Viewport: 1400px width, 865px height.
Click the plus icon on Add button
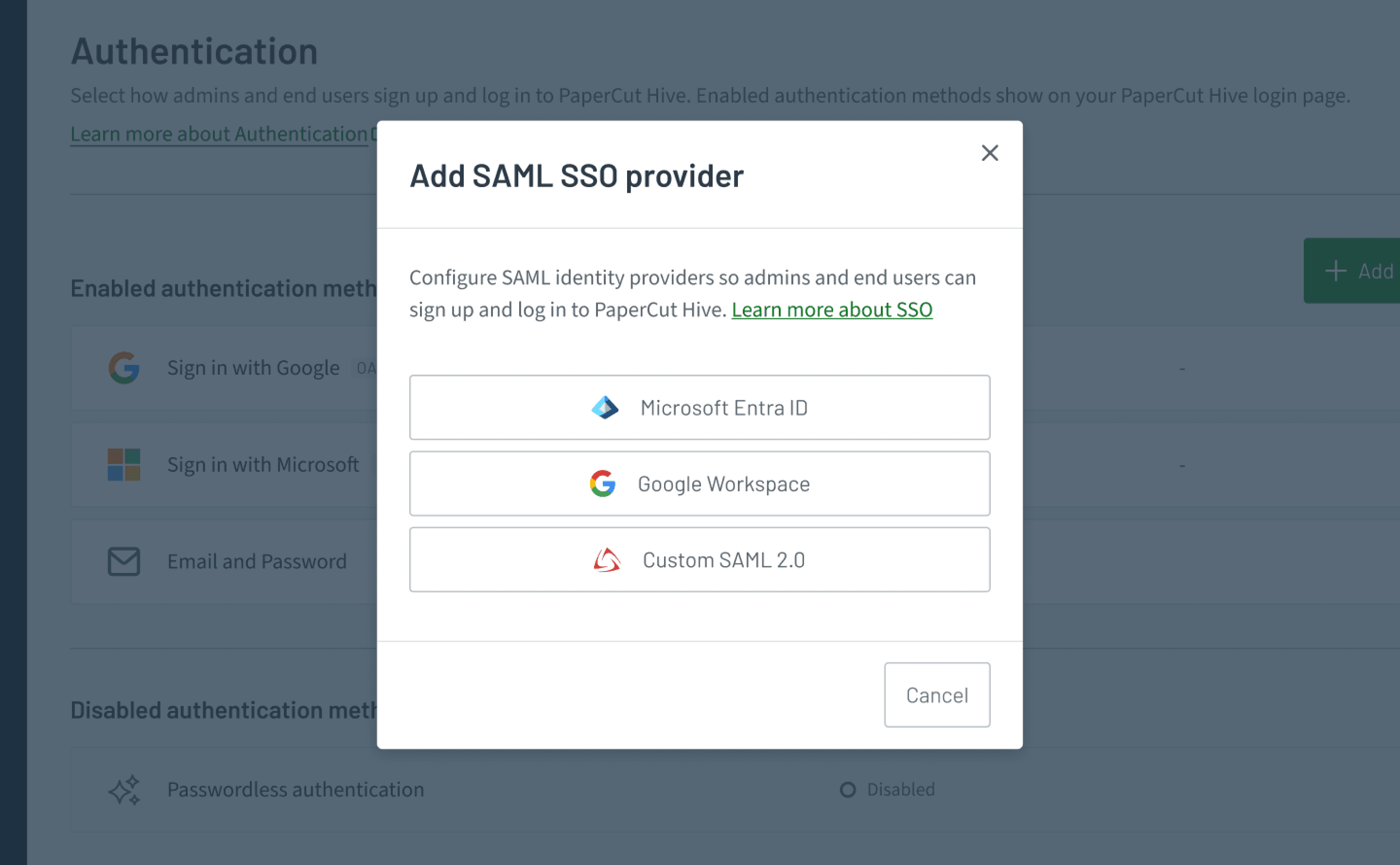pyautogui.click(x=1335, y=271)
